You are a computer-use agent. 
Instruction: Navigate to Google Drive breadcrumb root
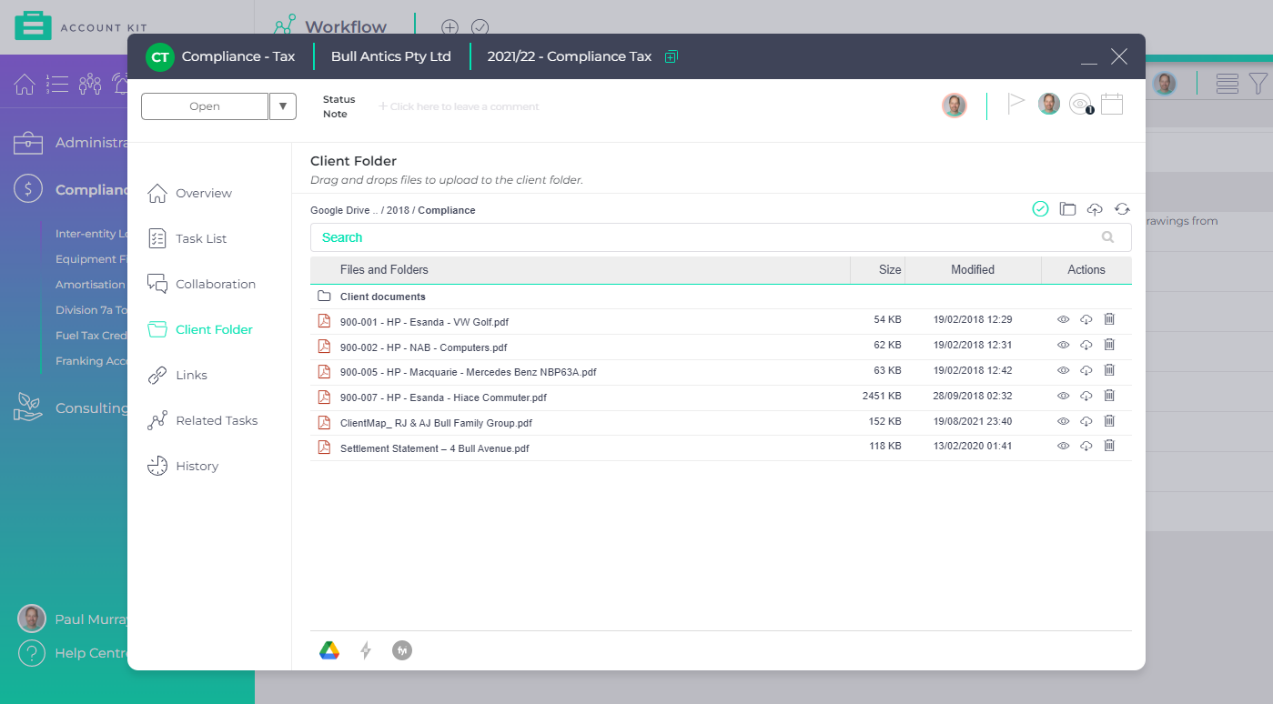(x=340, y=211)
